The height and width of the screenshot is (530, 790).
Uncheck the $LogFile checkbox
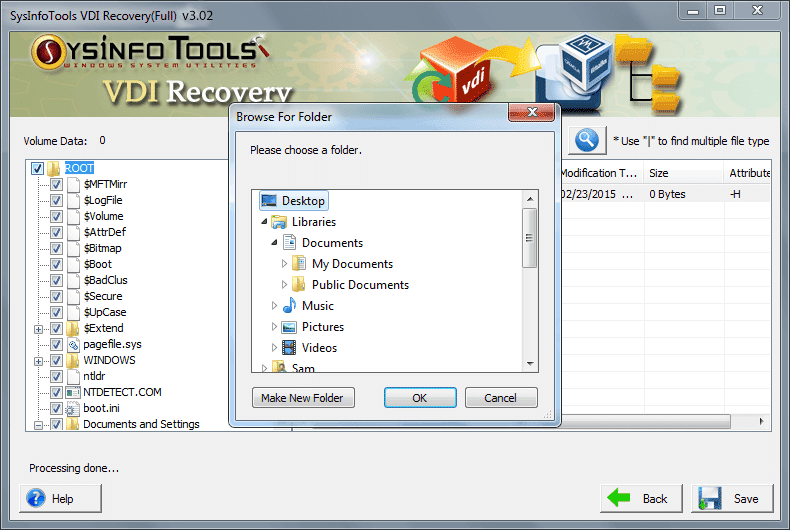pyautogui.click(x=56, y=201)
